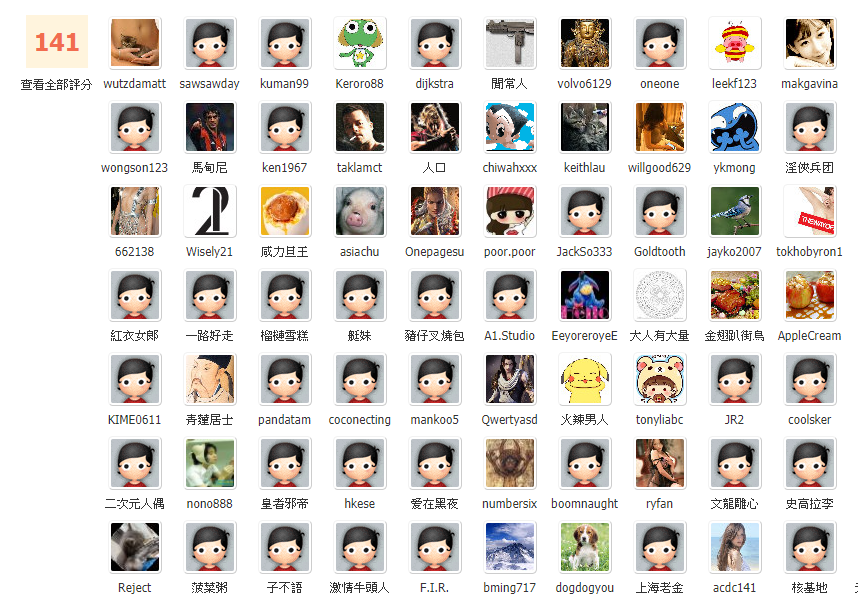Viewport: 858px width, 608px height.
Task: Click AppleCream's apple photo thumbnail
Action: point(810,295)
